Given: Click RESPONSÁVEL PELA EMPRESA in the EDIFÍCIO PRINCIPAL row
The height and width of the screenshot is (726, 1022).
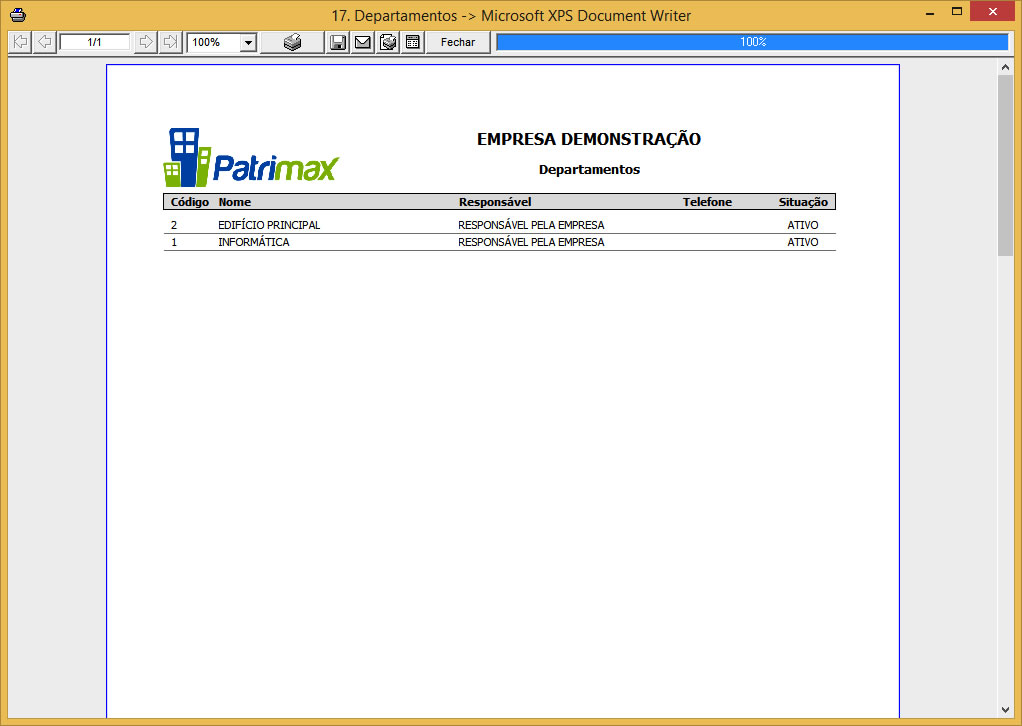Looking at the screenshot, I should pyautogui.click(x=531, y=225).
